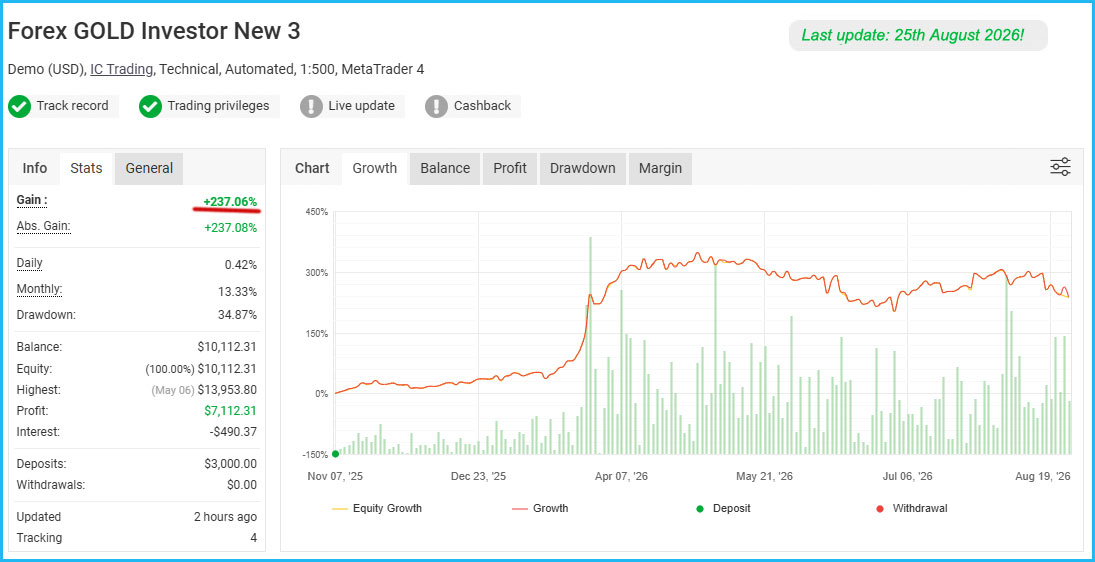Image resolution: width=1095 pixels, height=562 pixels.
Task: Click the green Trading privileges checkmark icon
Action: 150,107
